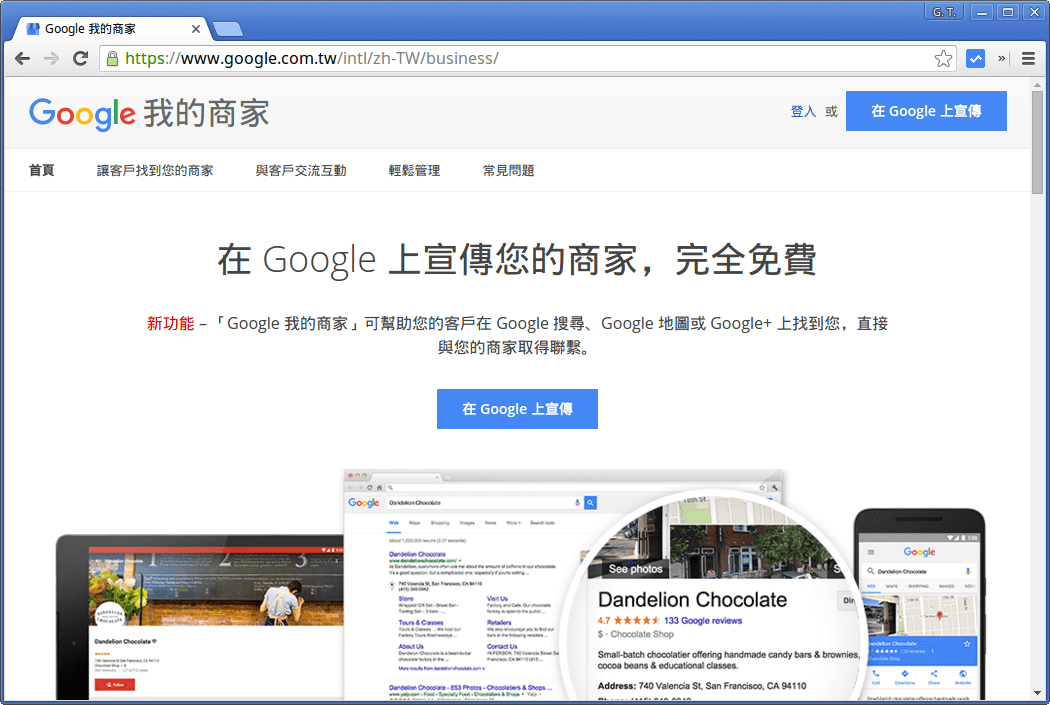The image size is (1050, 705).
Task: Click the page reload icon
Action: point(80,58)
